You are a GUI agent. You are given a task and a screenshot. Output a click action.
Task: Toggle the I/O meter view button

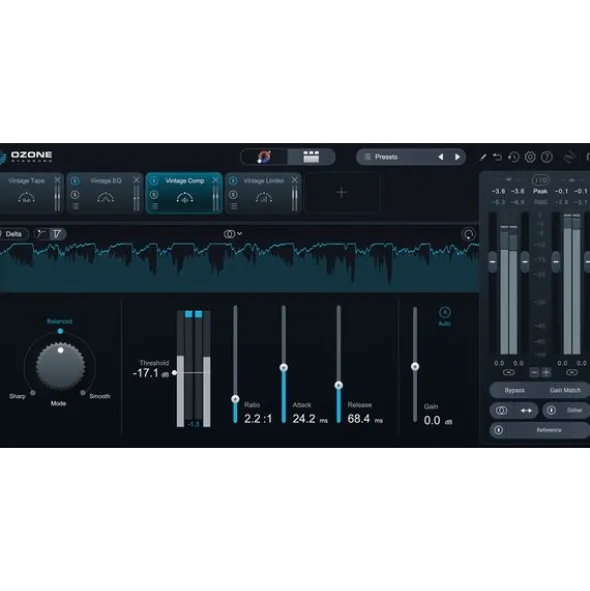[x=540, y=180]
